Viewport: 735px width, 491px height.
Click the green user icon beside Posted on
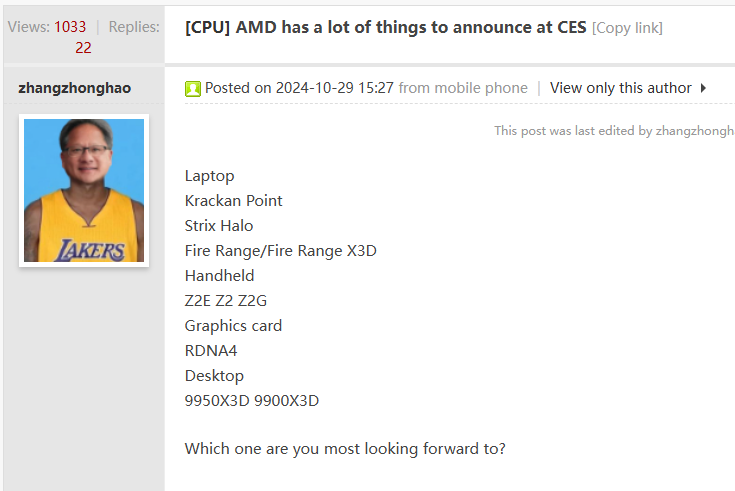point(193,89)
